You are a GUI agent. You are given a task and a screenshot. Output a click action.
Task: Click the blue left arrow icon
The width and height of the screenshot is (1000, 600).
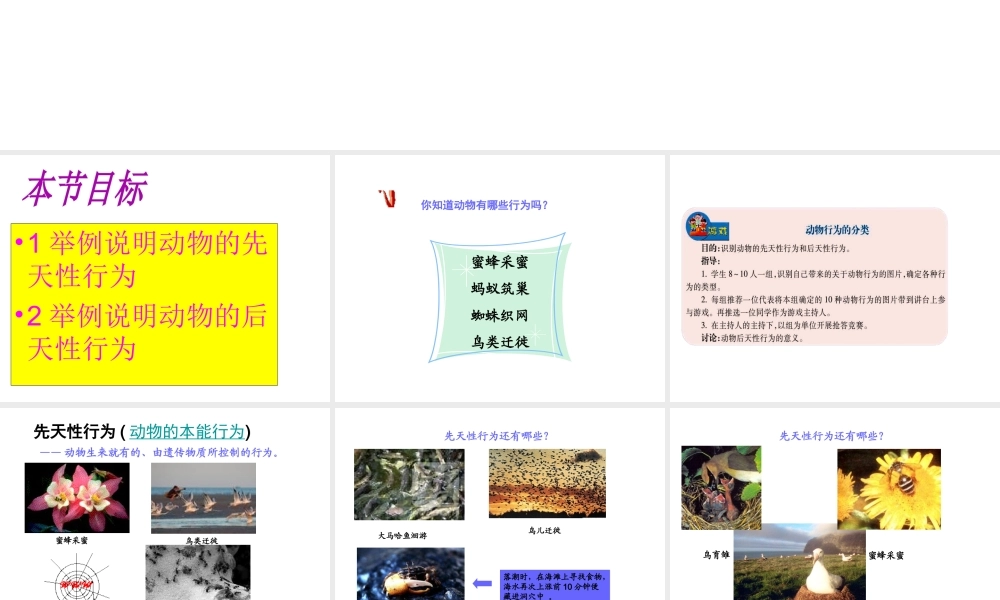[482, 583]
